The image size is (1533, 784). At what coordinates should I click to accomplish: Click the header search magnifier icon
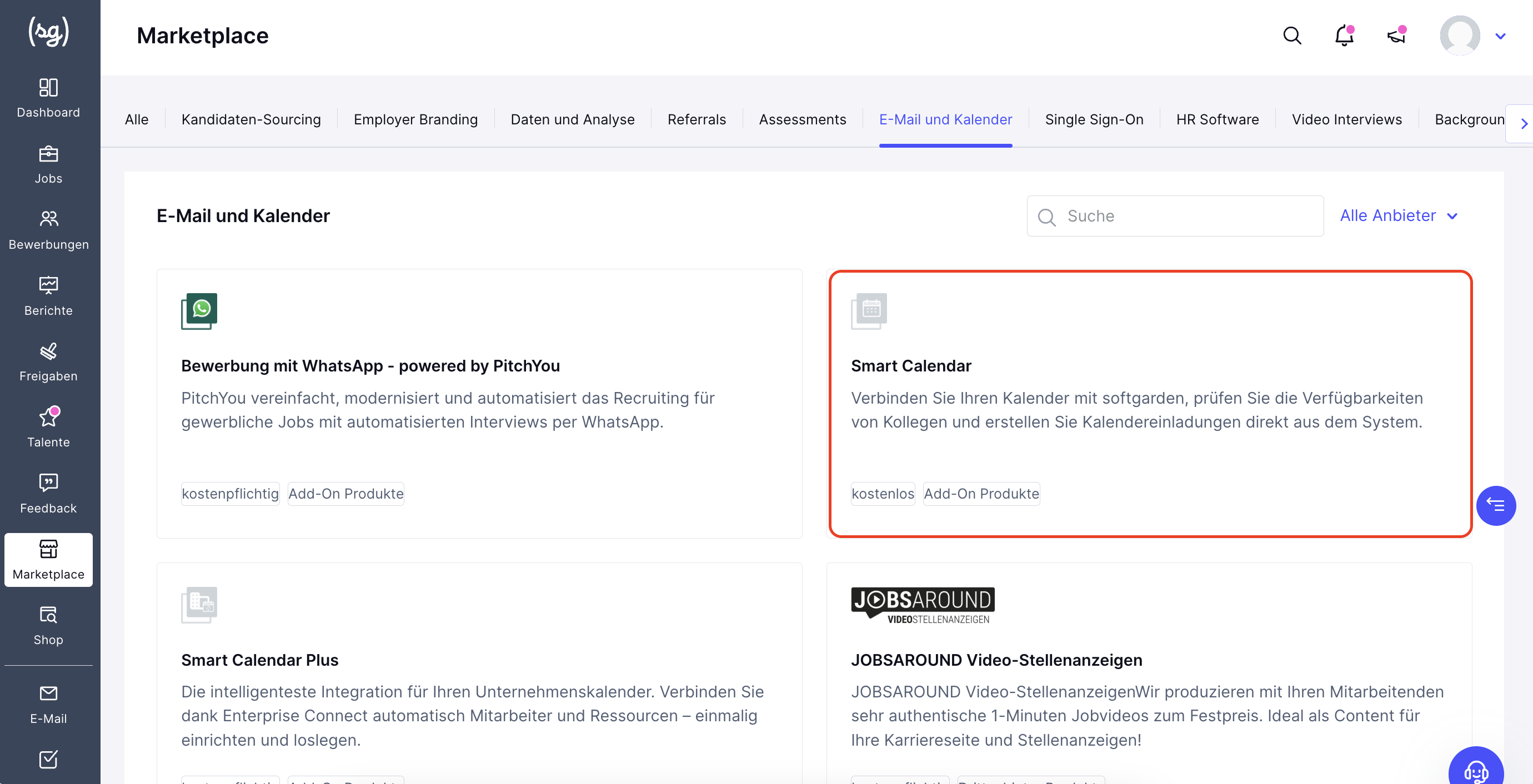pos(1292,36)
